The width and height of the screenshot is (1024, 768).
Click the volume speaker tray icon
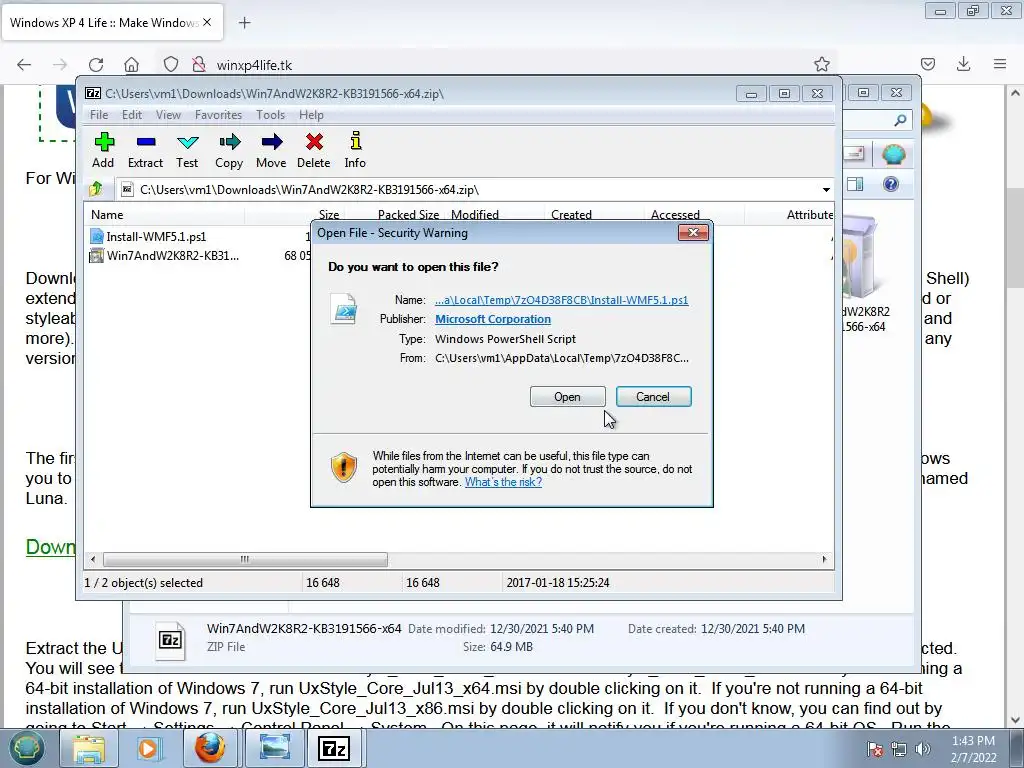(x=923, y=749)
